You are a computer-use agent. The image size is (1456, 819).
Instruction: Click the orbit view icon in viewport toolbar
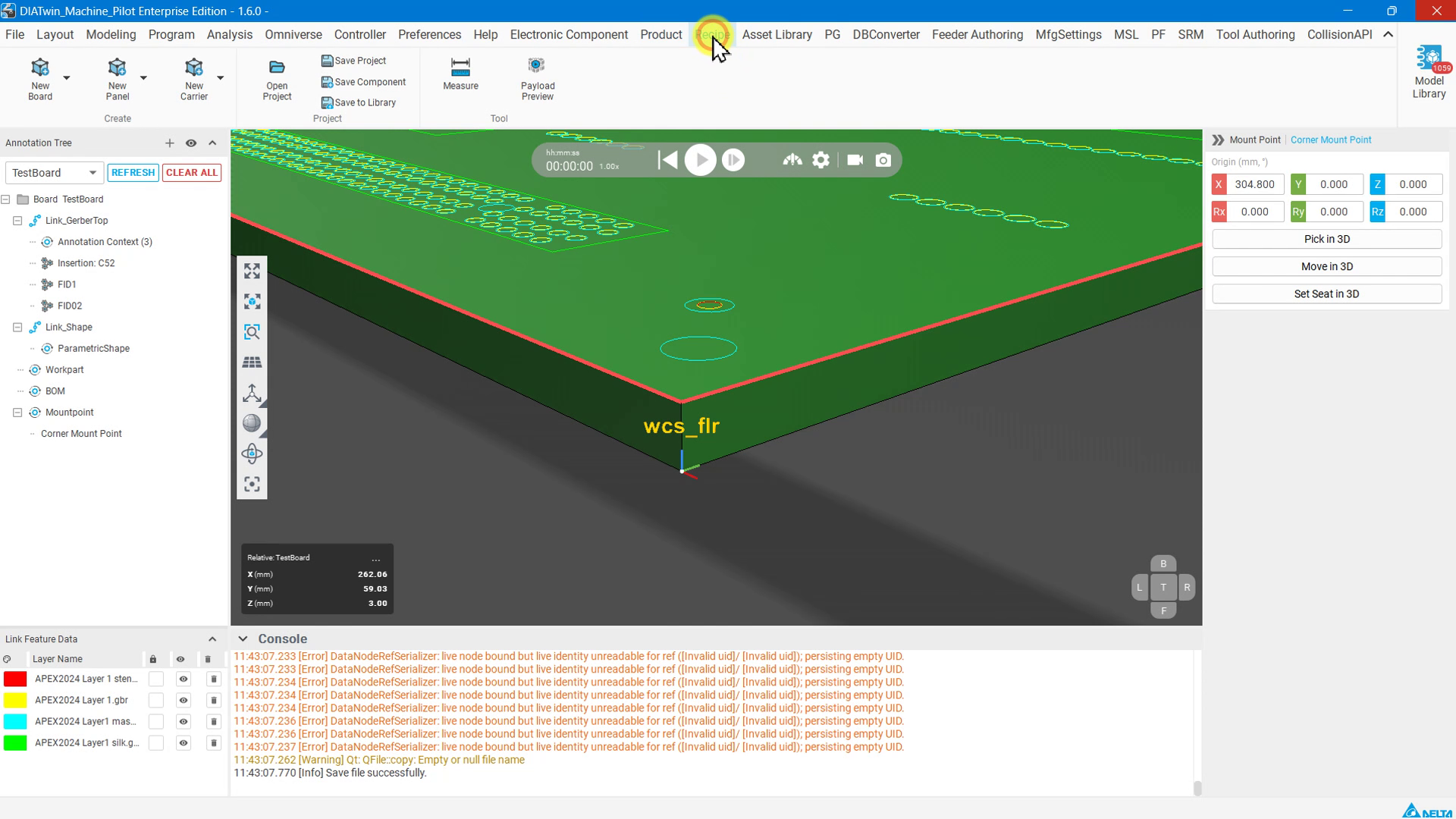(252, 453)
